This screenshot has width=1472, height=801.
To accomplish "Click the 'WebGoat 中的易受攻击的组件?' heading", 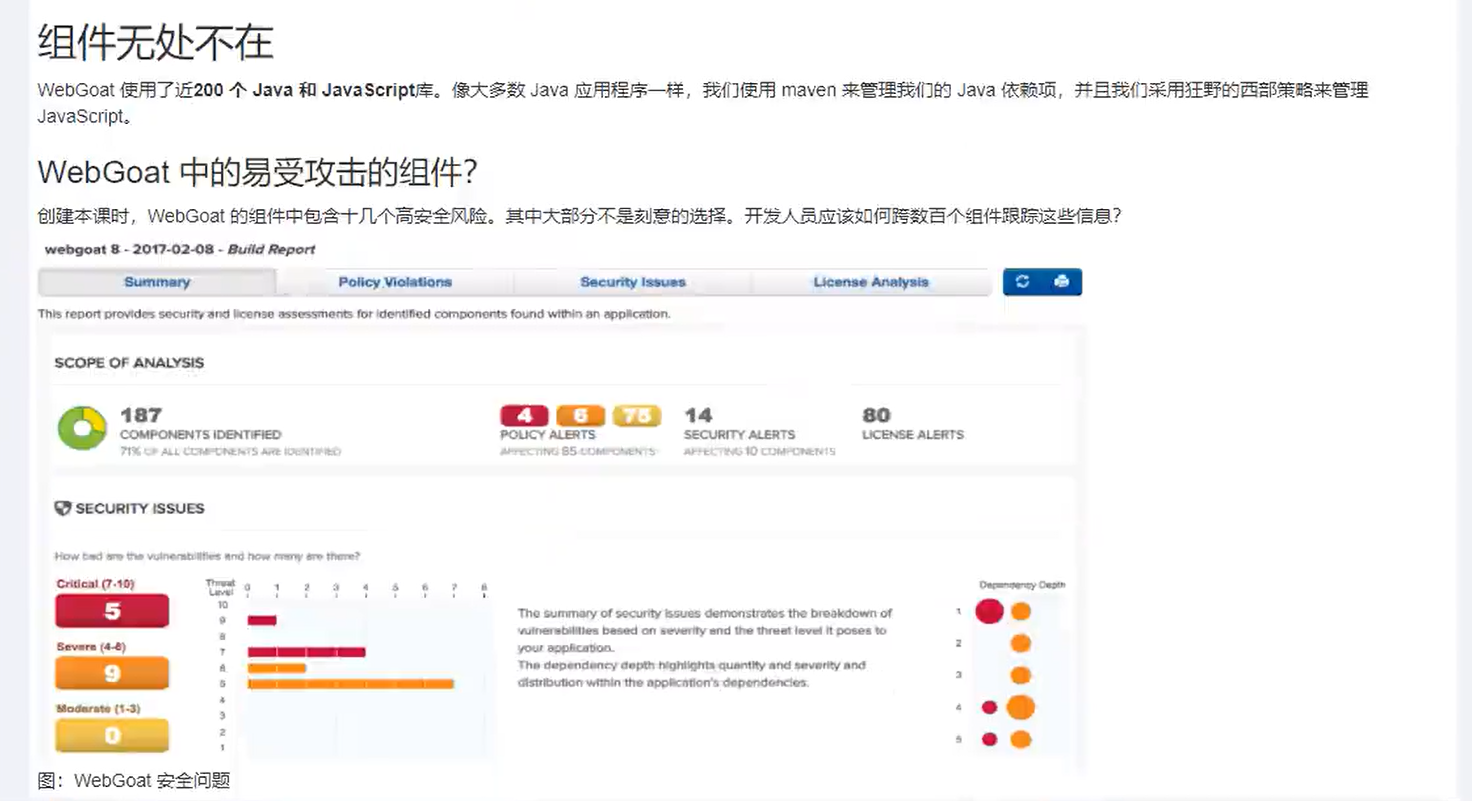I will [x=257, y=172].
